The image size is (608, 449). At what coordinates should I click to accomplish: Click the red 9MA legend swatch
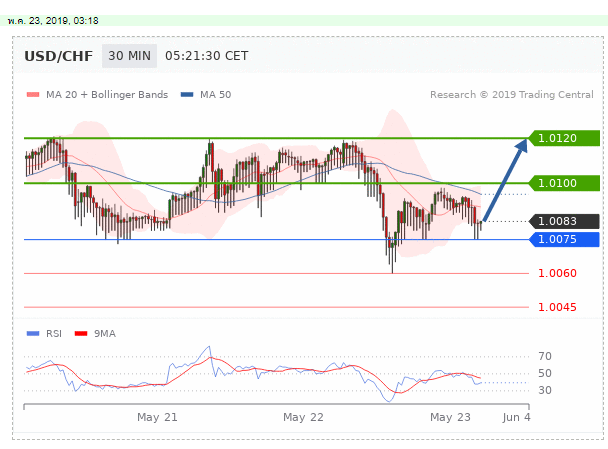[81, 333]
